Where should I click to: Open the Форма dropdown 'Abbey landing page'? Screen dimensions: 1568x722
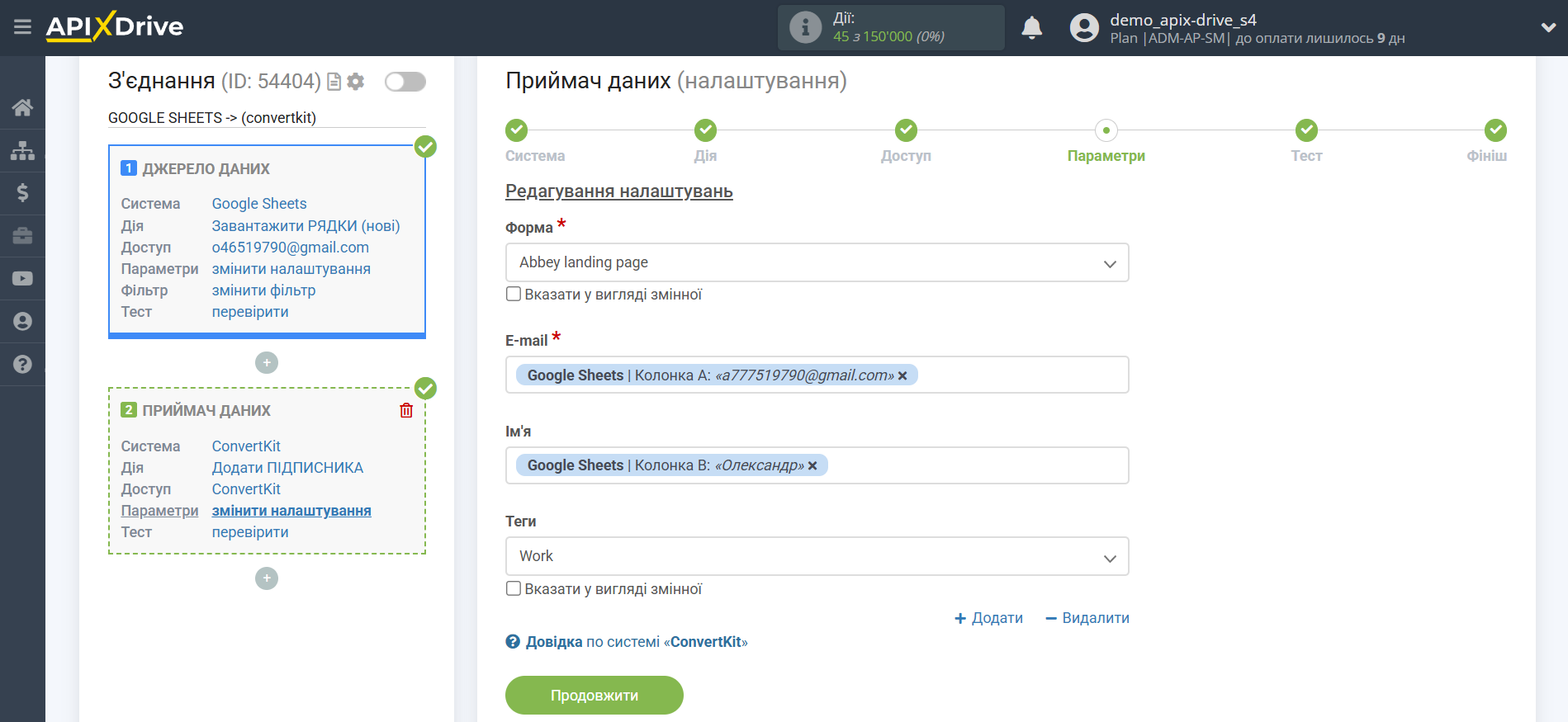coord(817,262)
